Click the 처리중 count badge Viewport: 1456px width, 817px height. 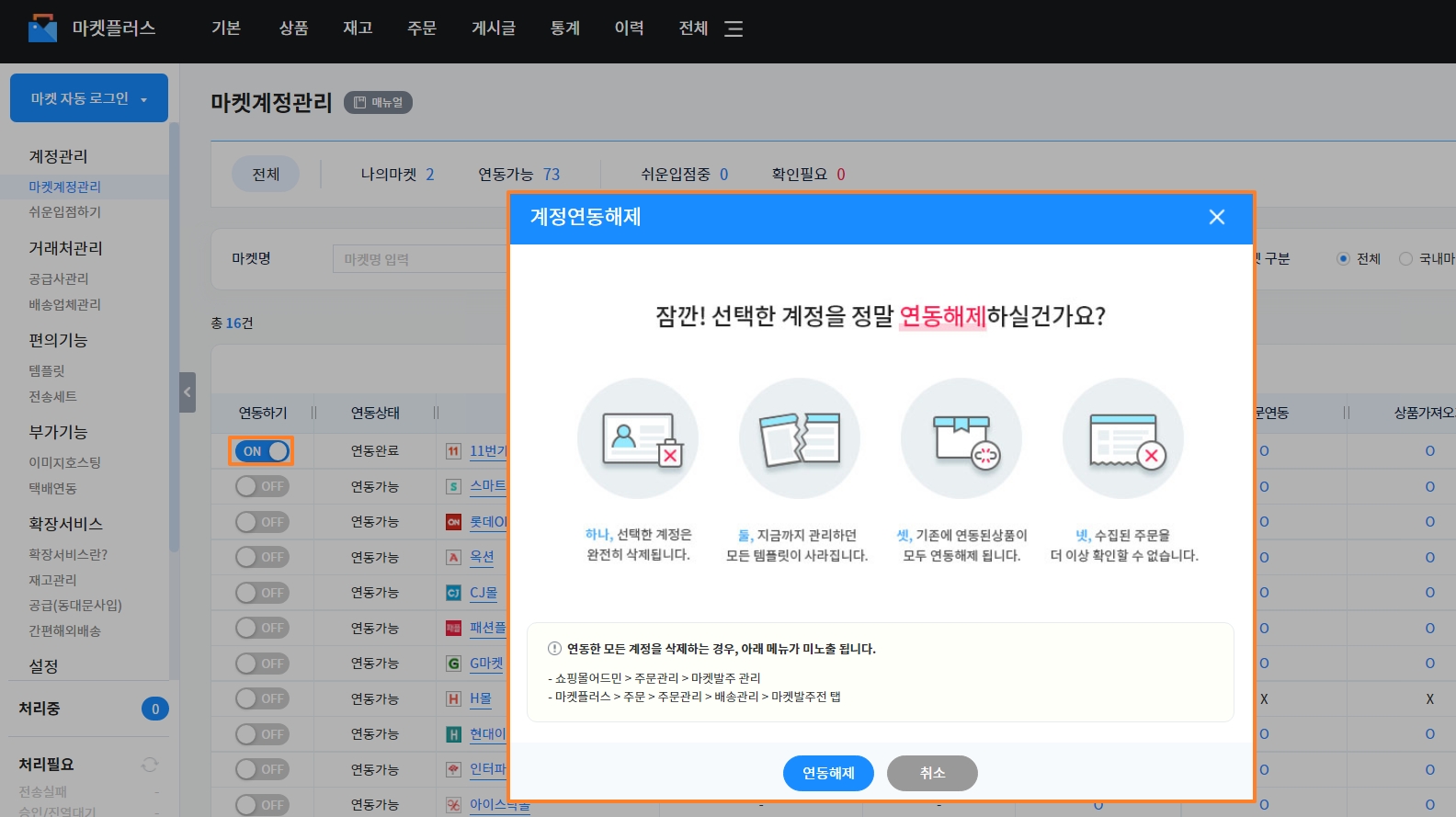click(155, 709)
